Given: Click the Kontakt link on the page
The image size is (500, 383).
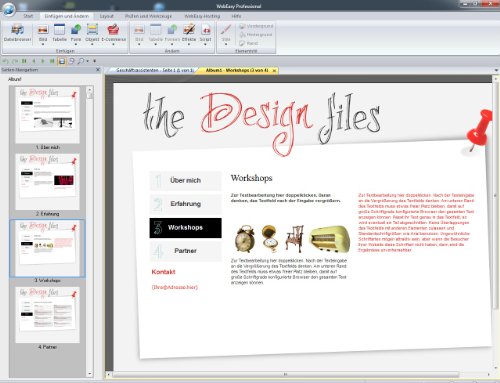Looking at the screenshot, I should pyautogui.click(x=163, y=272).
